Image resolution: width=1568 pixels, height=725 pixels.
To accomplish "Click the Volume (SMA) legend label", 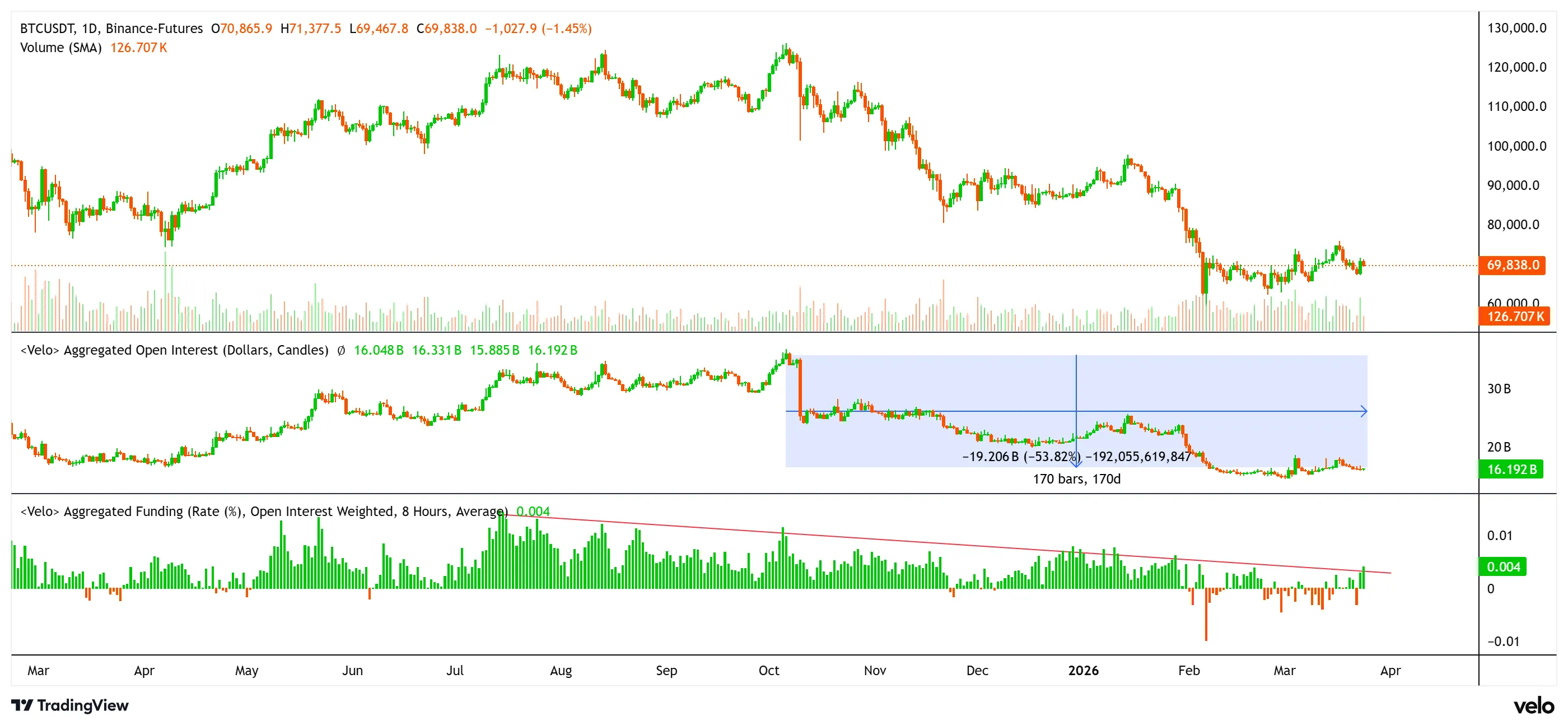I will tap(61, 48).
